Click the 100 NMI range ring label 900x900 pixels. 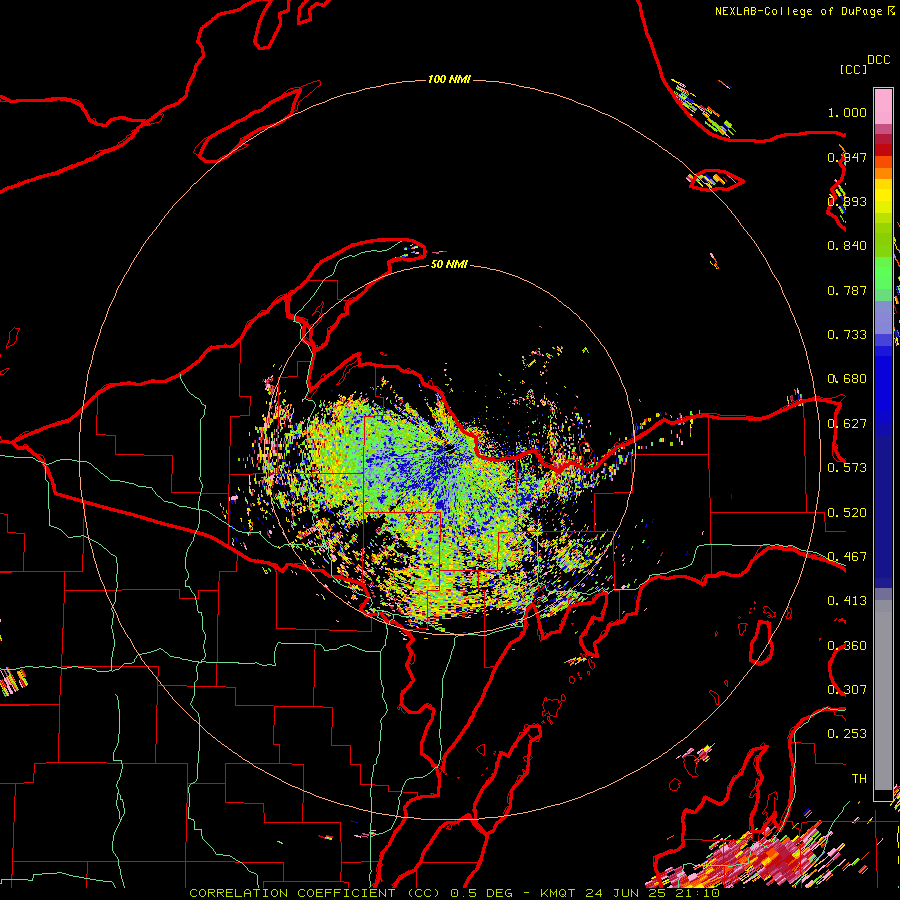point(449,79)
